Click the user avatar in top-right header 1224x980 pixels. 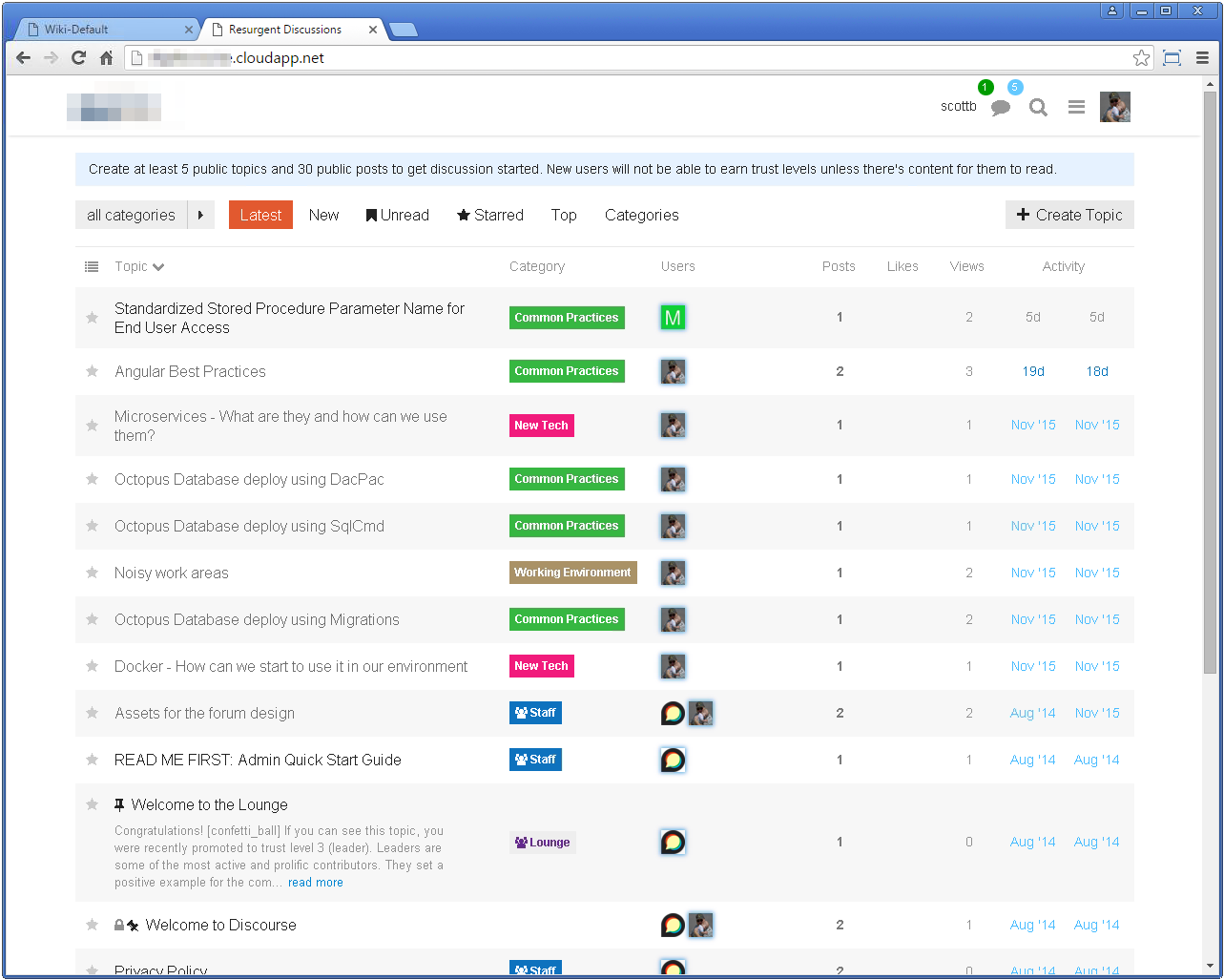click(1114, 107)
